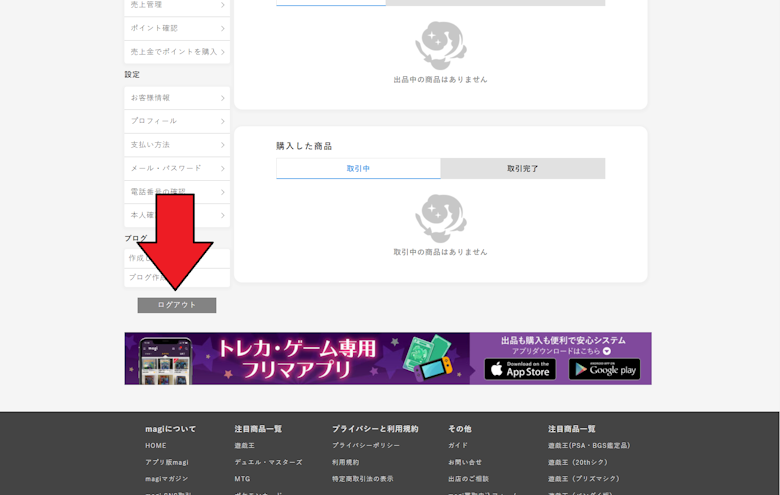Image resolution: width=780 pixels, height=495 pixels.
Task: Expand 売上管理 sidebar chevron
Action: coord(222,5)
